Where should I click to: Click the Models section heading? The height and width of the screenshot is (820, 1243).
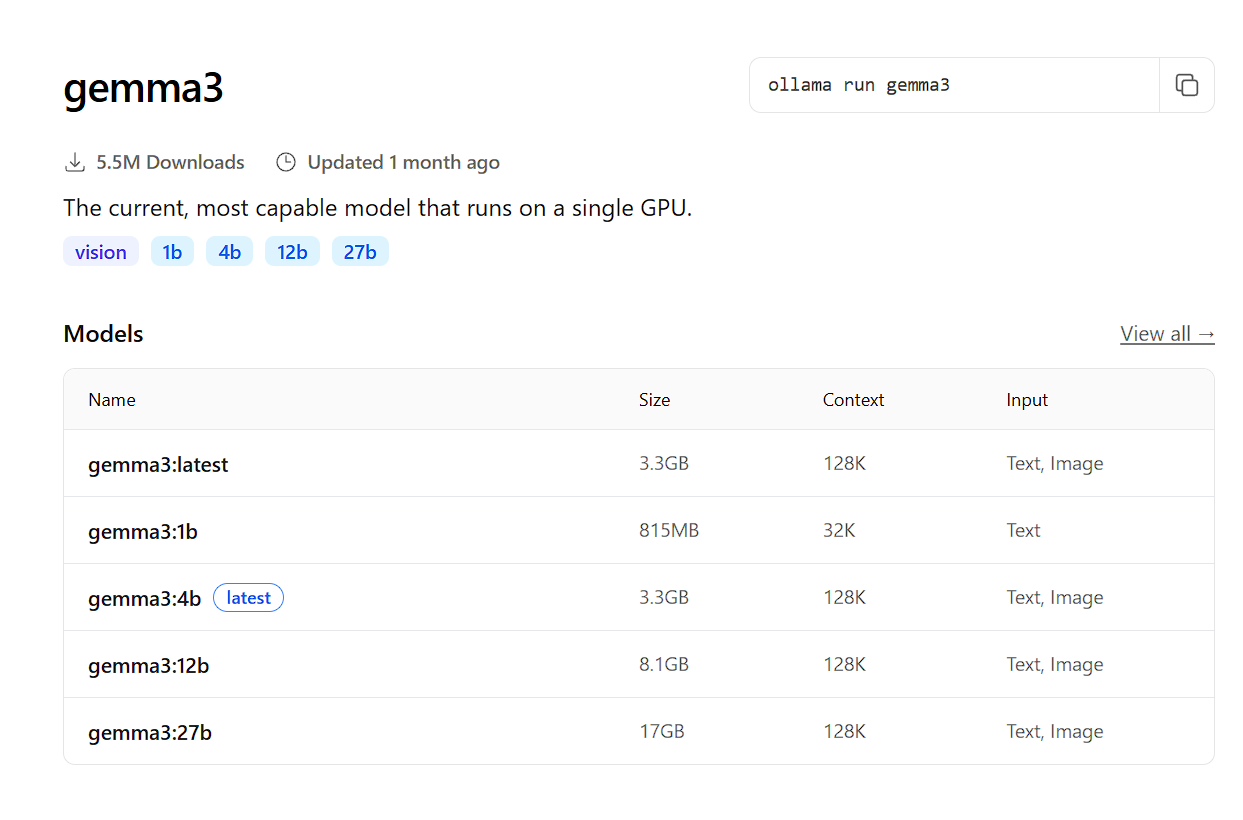(103, 334)
